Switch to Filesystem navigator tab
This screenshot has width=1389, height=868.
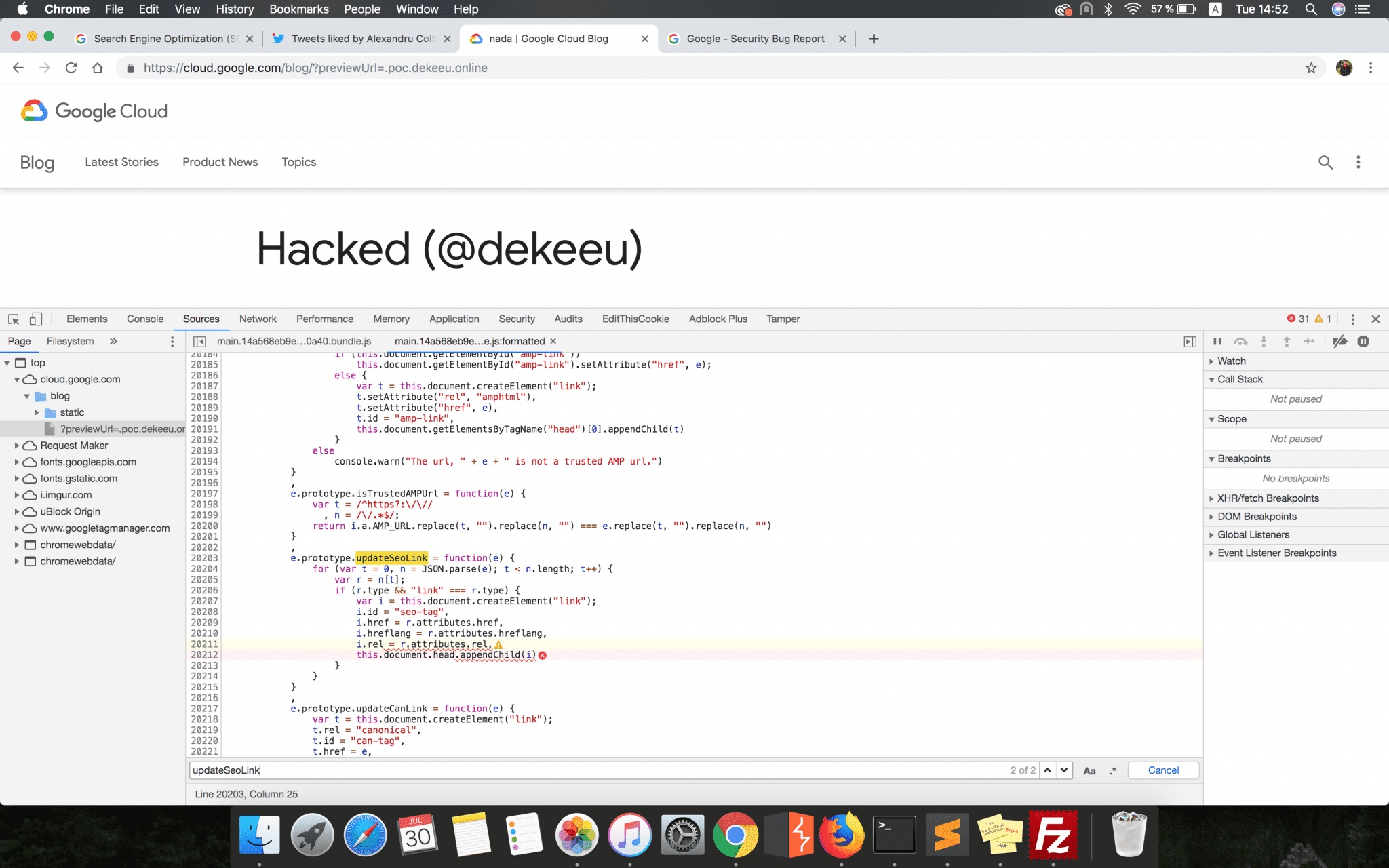click(x=70, y=341)
